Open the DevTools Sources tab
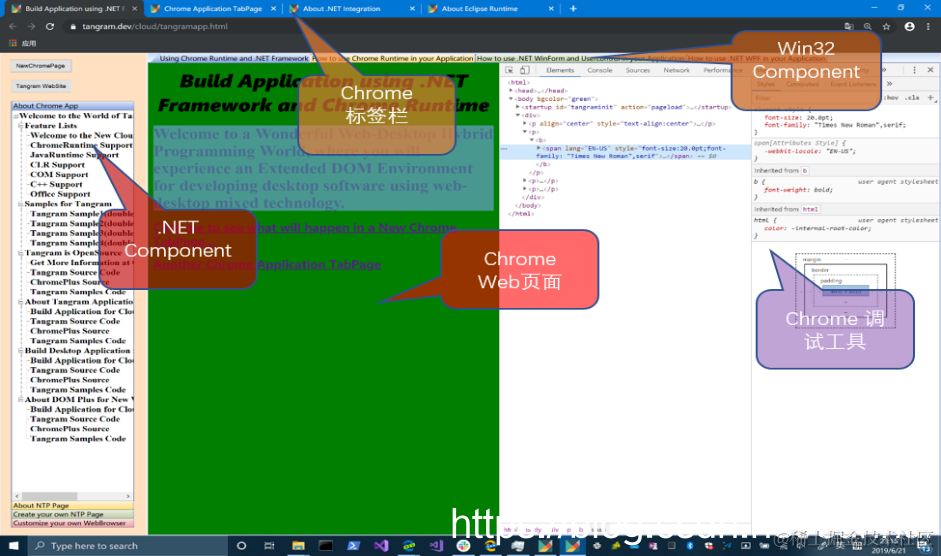Screen dimensions: 941x556 pyautogui.click(x=637, y=70)
